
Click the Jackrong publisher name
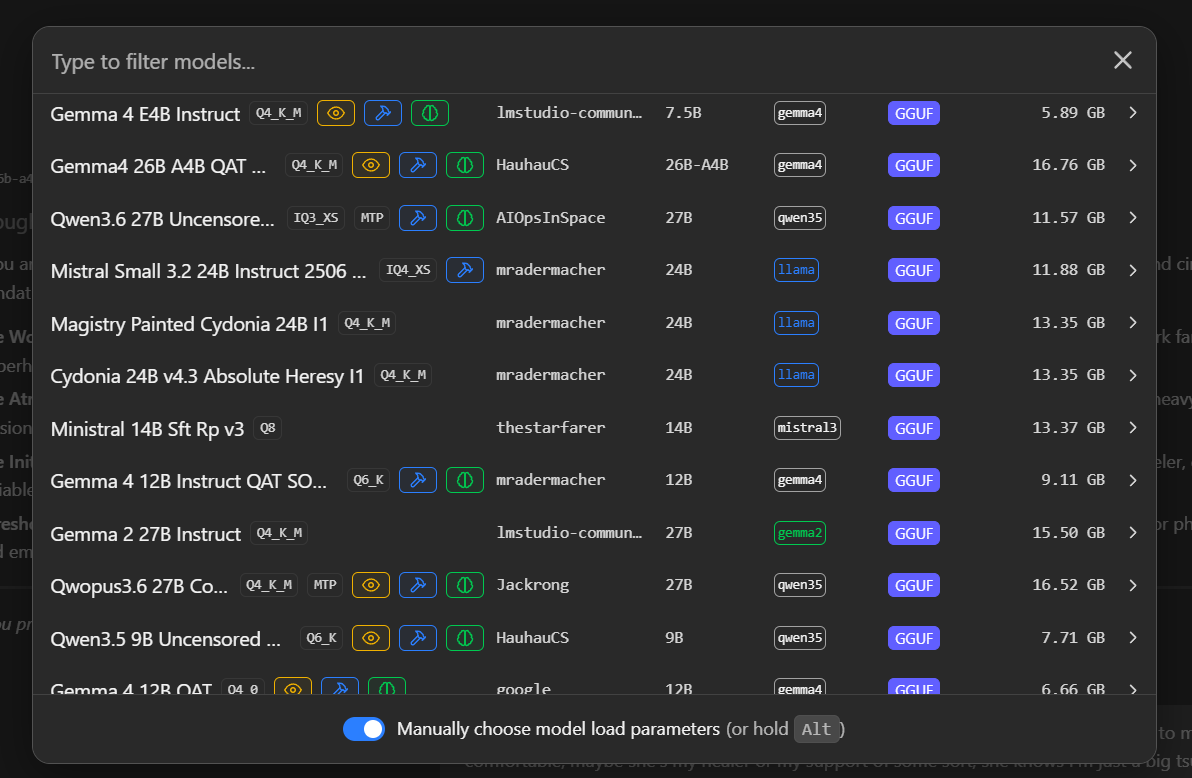click(x=532, y=585)
